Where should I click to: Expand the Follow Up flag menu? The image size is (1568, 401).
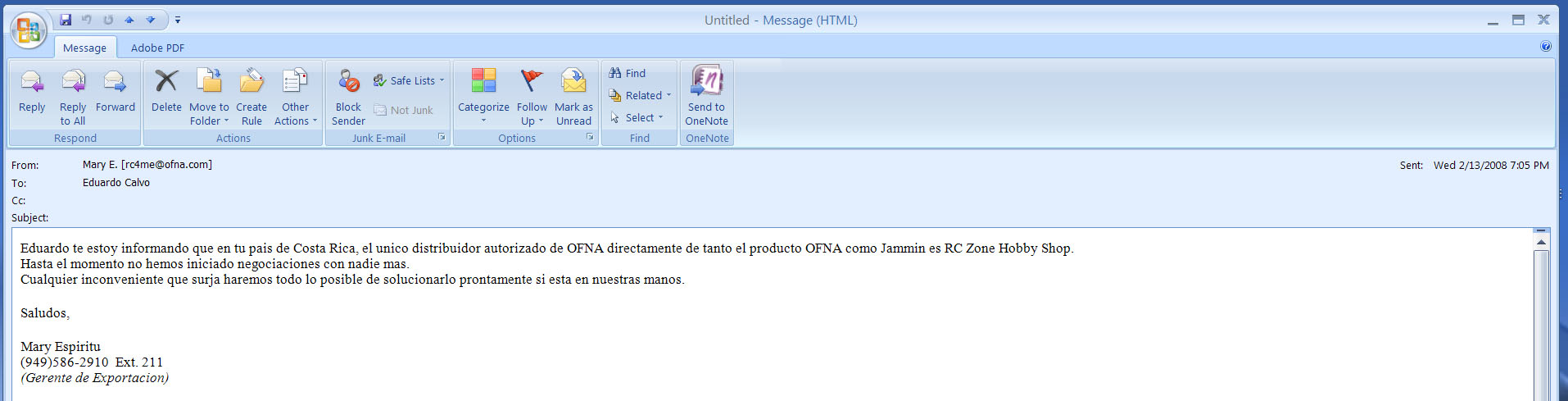[x=532, y=113]
